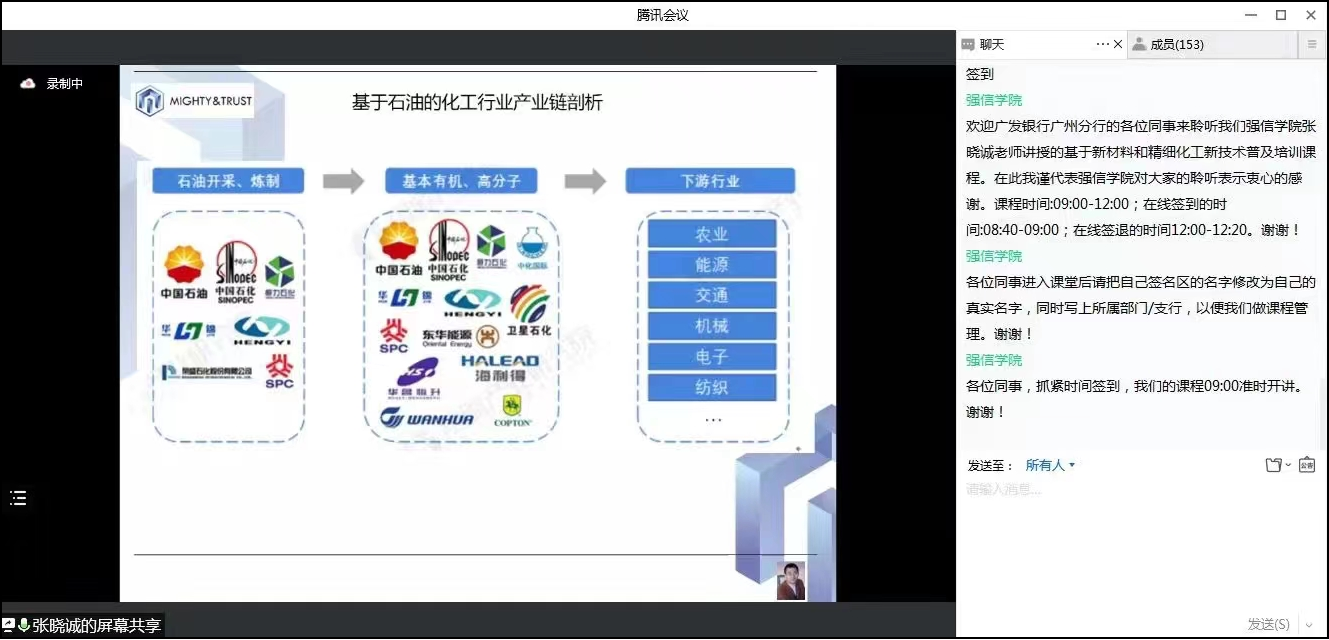Select the 农业 box on the slide
Screen dimensions: 1329x640
712,235
